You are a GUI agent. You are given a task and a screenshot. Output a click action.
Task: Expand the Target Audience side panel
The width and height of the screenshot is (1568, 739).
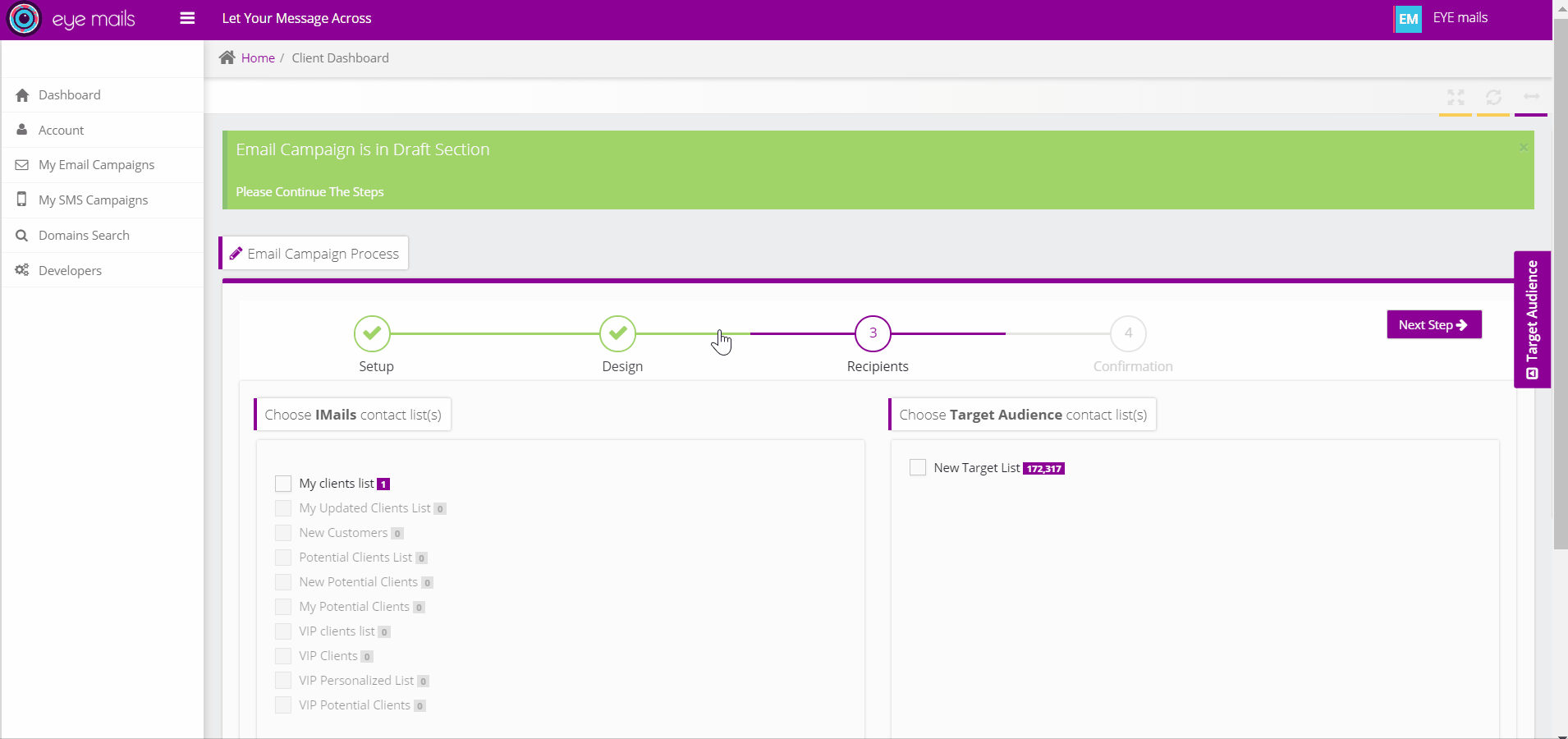(1532, 319)
